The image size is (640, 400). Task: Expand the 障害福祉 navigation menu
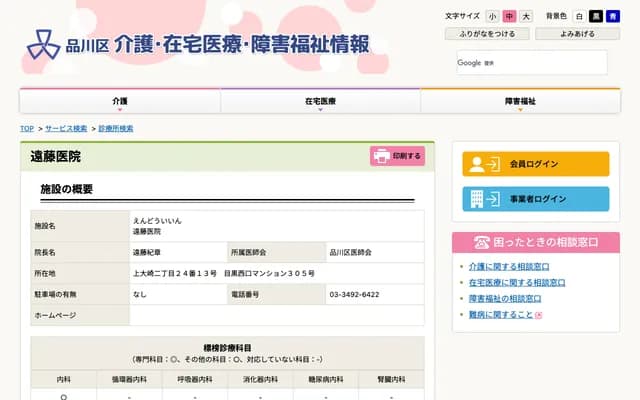click(519, 102)
